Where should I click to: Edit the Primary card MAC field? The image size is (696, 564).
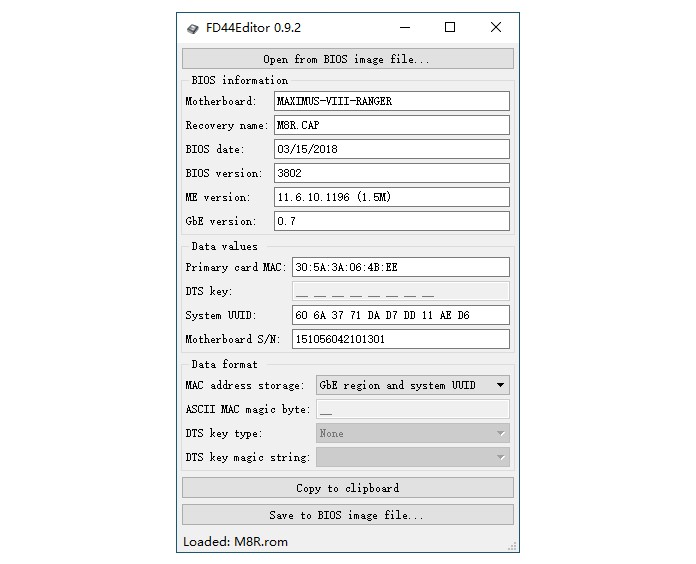click(x=400, y=267)
